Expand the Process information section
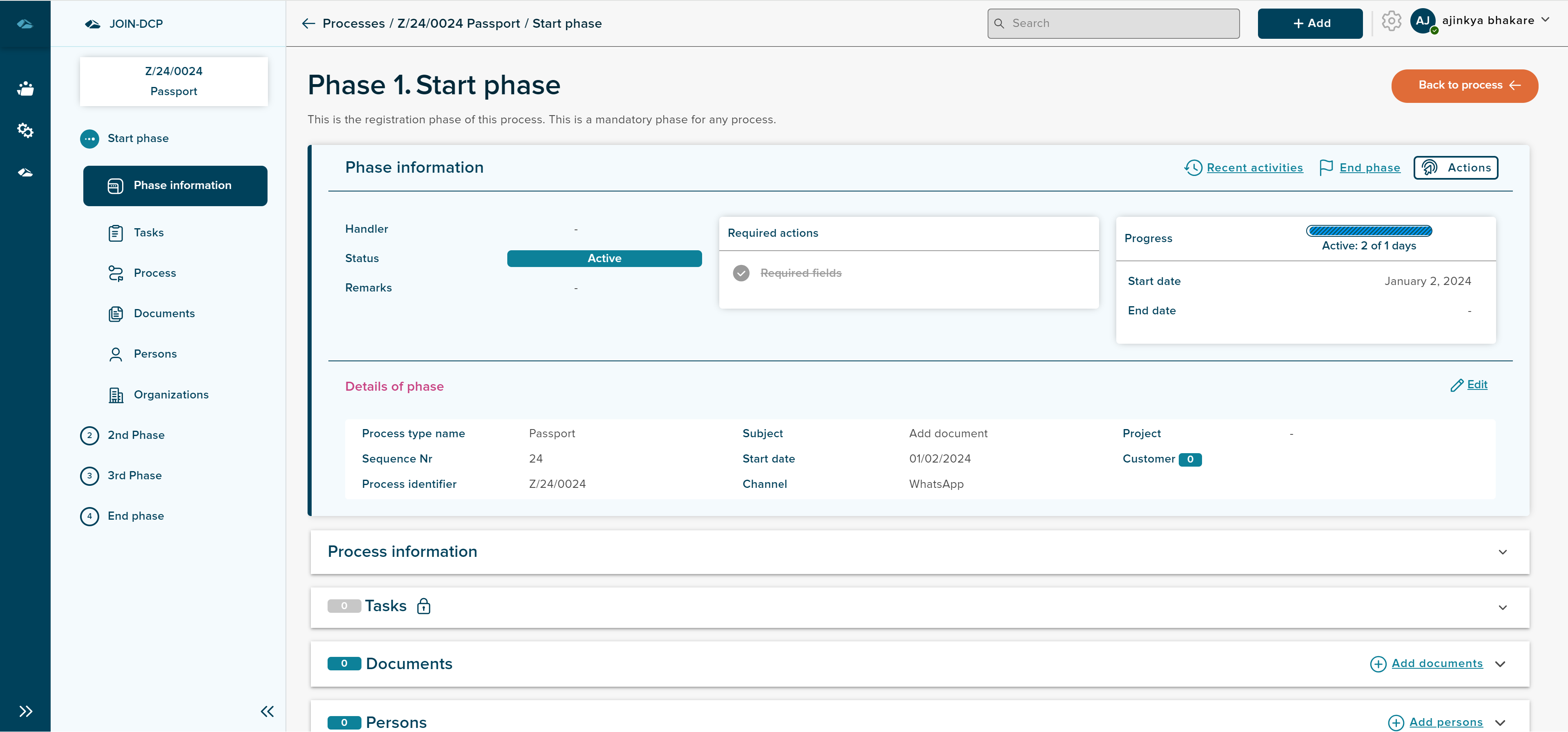Screen dimensions: 1568x732 (x=1502, y=552)
